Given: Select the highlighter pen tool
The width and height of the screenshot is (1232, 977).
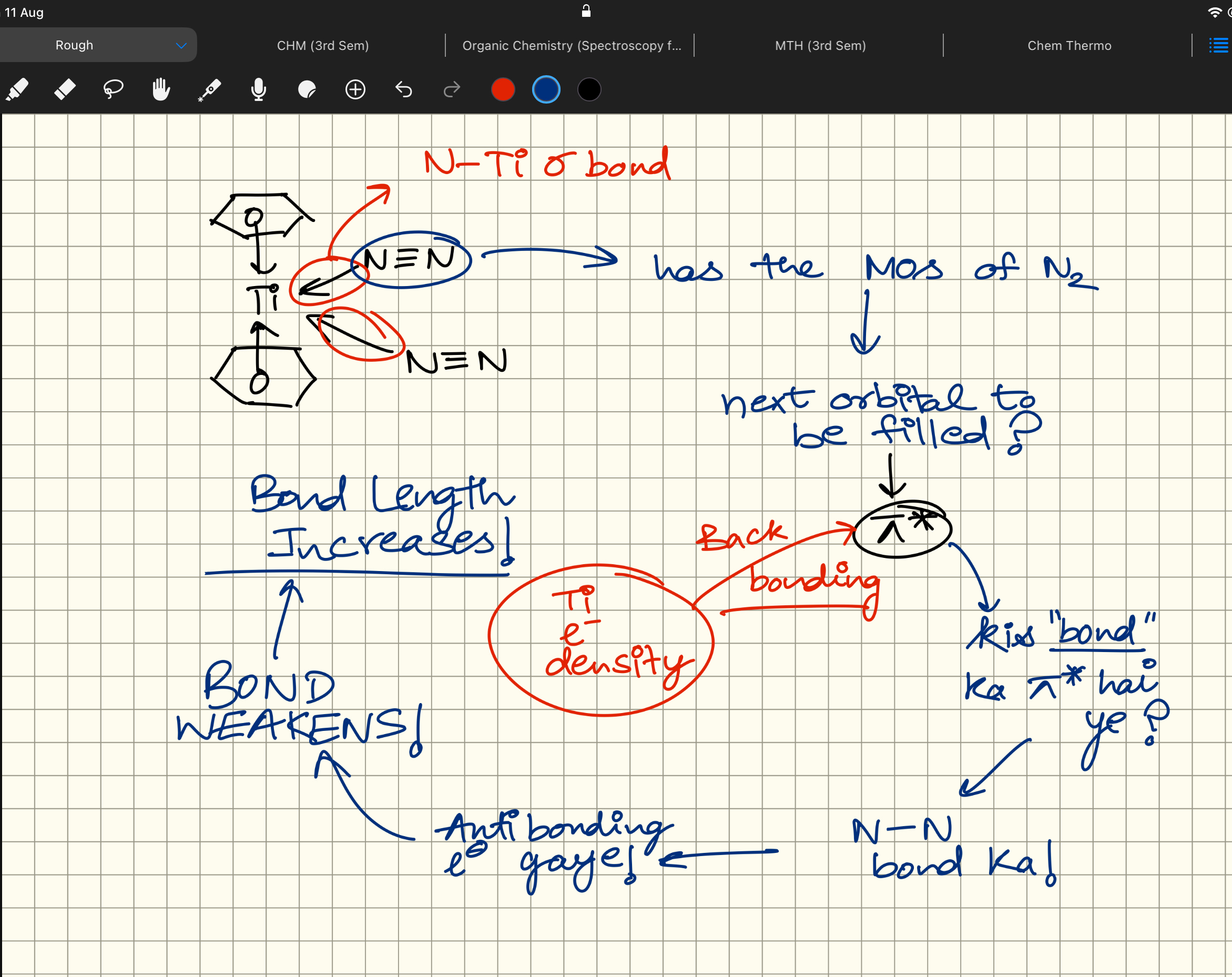Looking at the screenshot, I should click(17, 90).
